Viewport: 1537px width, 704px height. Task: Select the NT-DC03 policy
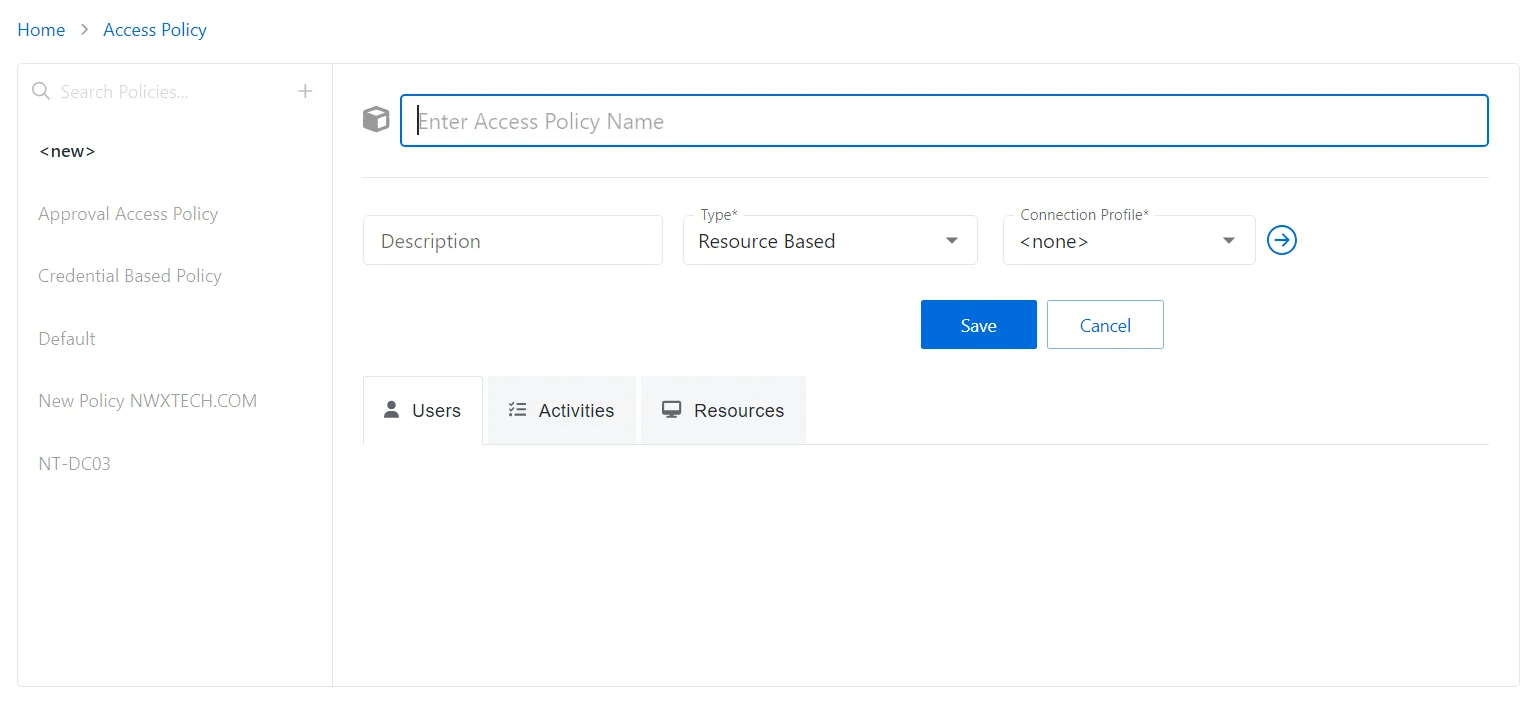[75, 464]
